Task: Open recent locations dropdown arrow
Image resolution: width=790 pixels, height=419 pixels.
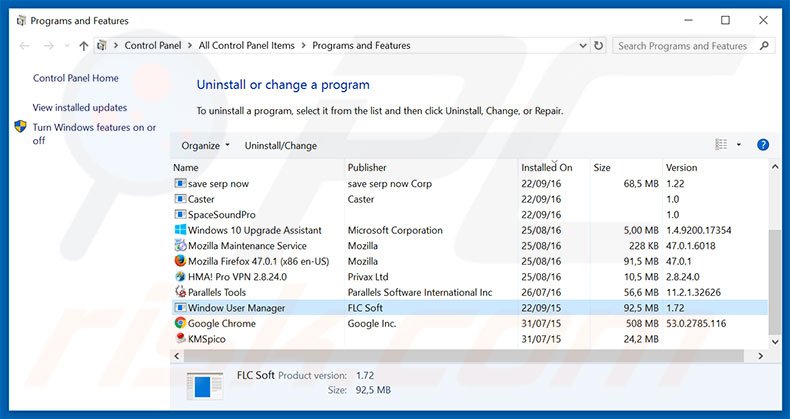Action: 67,46
